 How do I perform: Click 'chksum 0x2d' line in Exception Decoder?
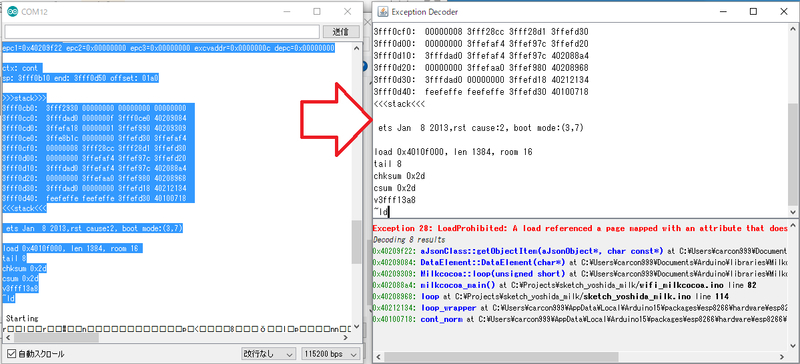399,176
